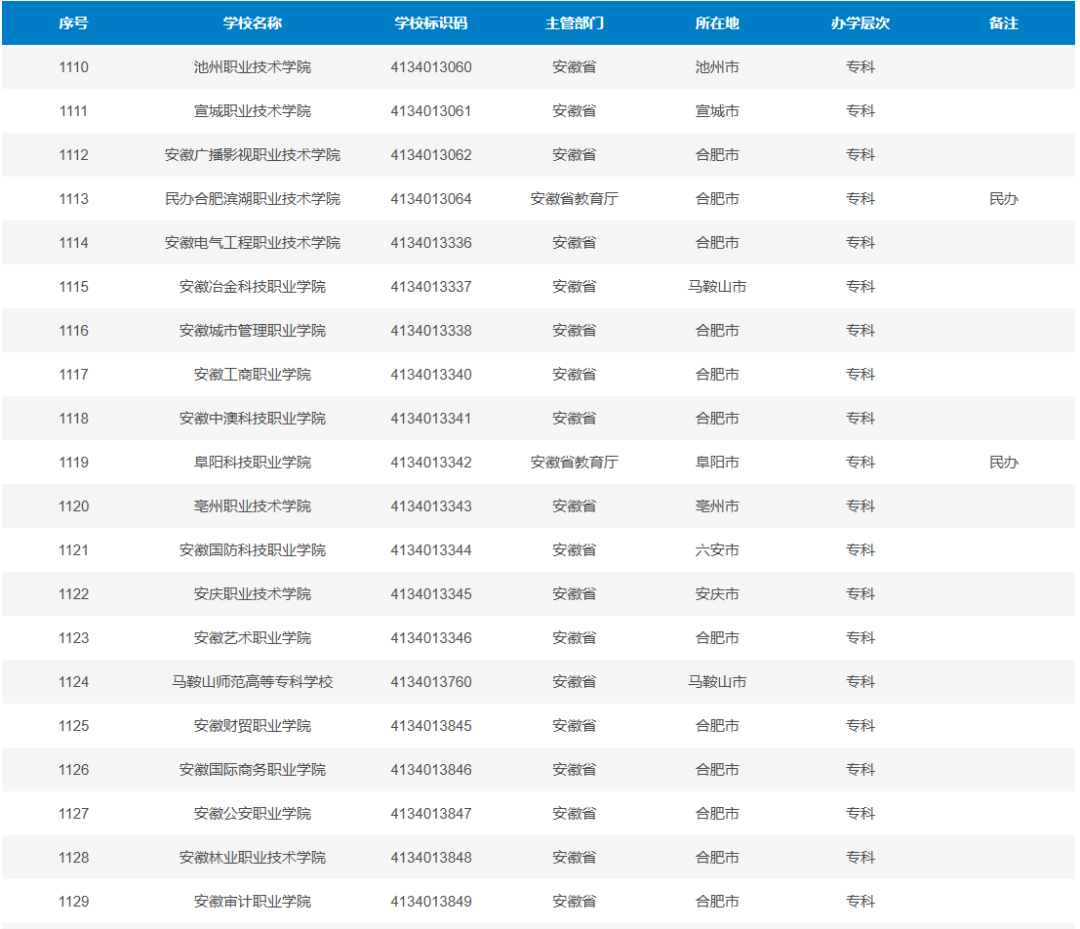The image size is (1080, 929).
Task: Click the 民办 remark in row 1113
Action: (x=1004, y=199)
